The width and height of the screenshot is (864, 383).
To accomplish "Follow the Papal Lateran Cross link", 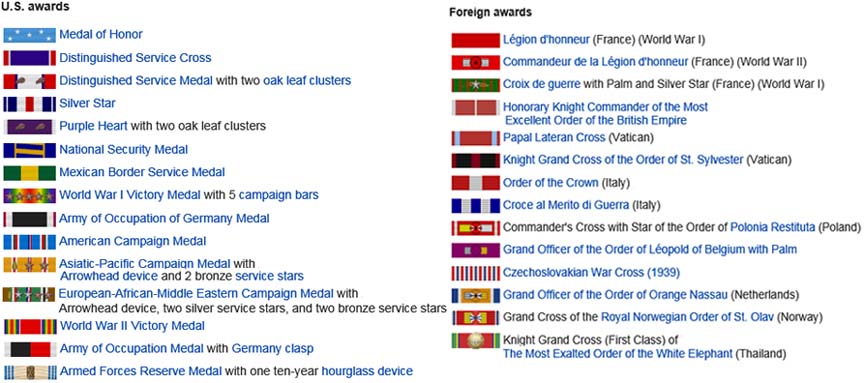I will [x=554, y=137].
